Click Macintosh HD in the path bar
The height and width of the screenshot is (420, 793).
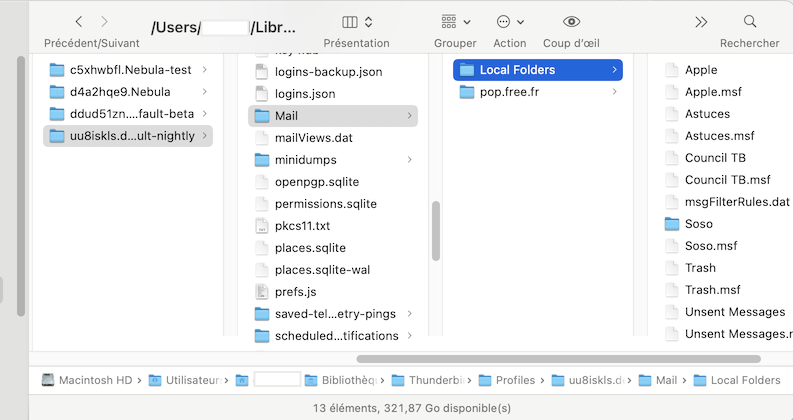click(87, 380)
